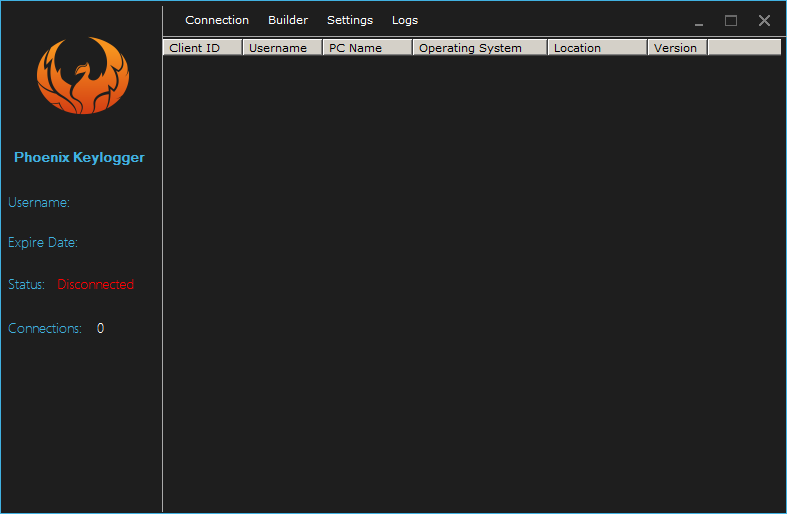The image size is (787, 514).
Task: Open the Builder menu
Action: click(x=288, y=20)
